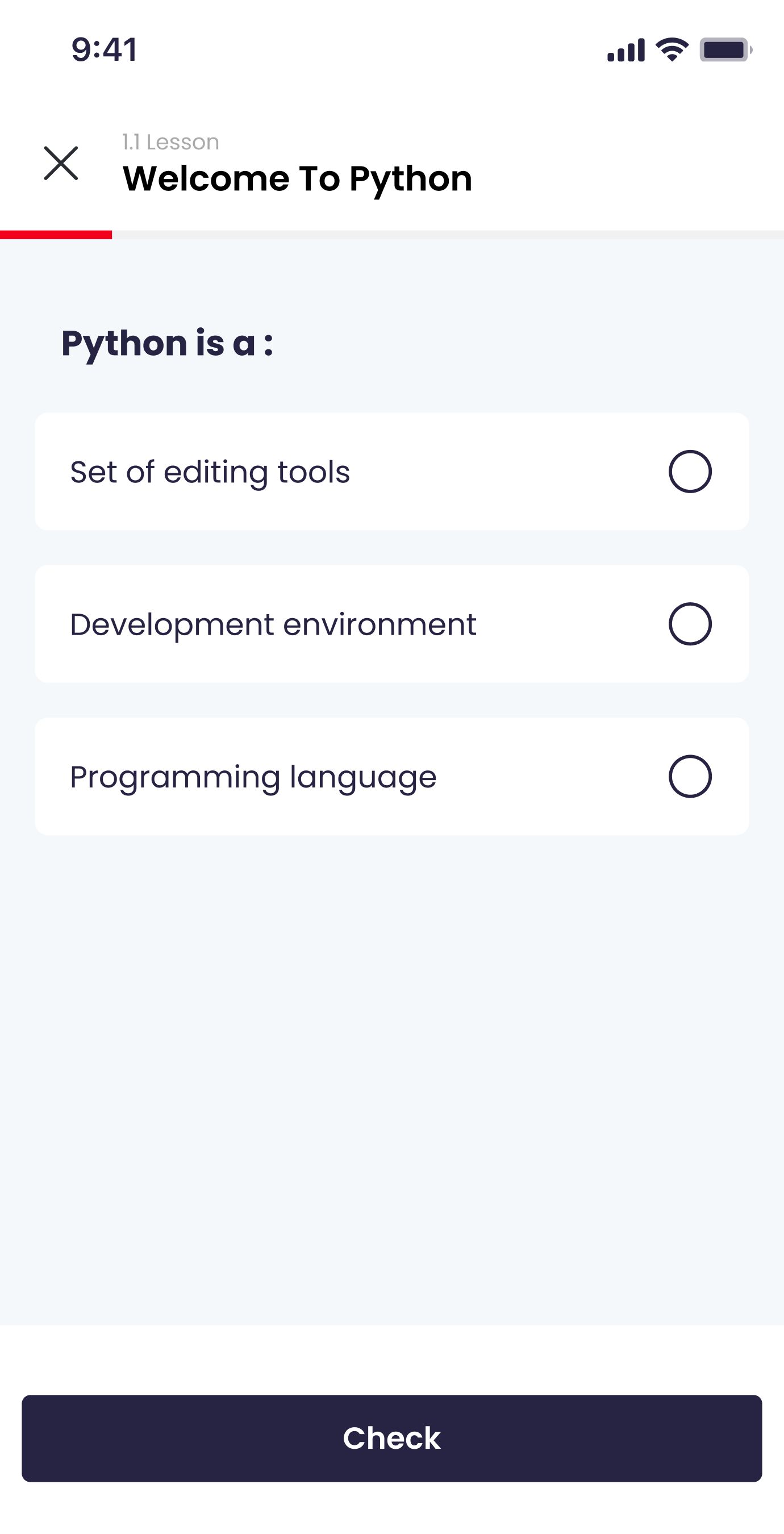The image size is (784, 1534).
Task: Click the red filled part of progress bar
Action: click(56, 235)
